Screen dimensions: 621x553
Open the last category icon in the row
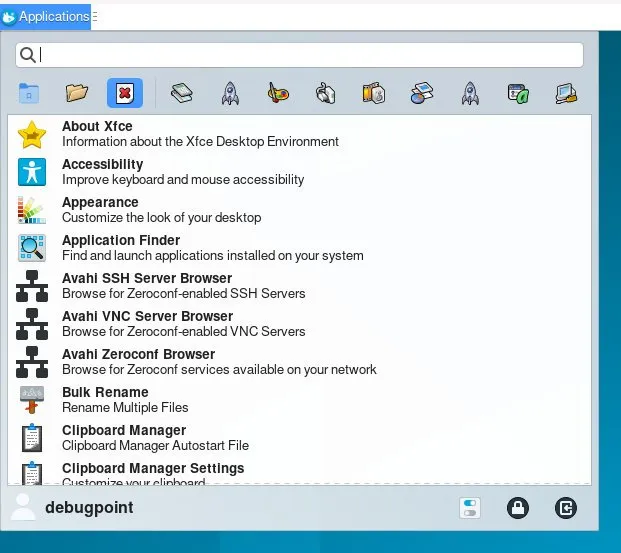567,93
